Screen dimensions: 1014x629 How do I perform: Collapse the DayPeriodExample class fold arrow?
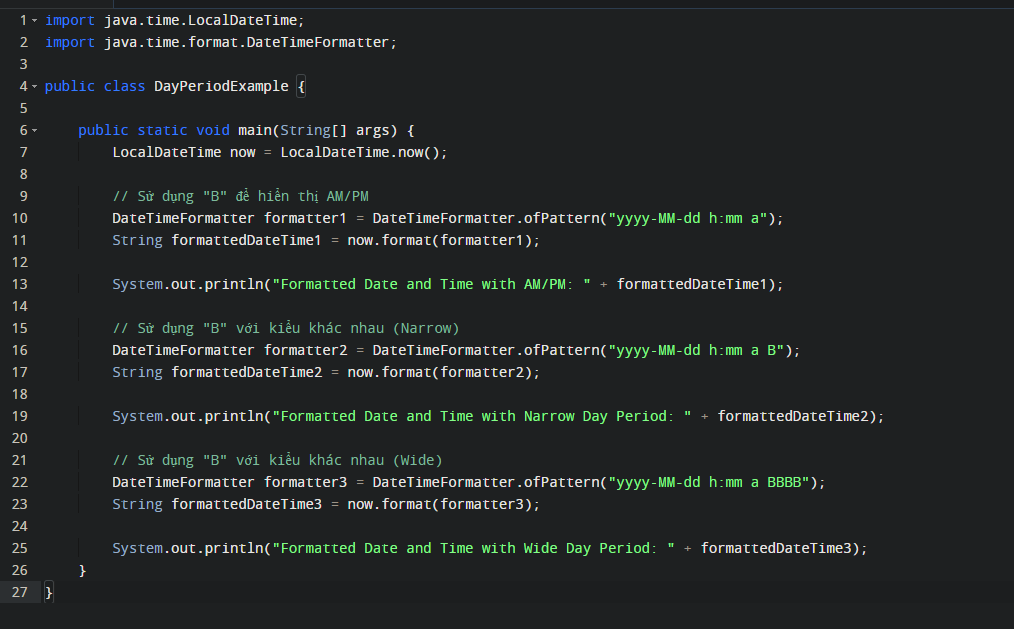click(x=35, y=87)
